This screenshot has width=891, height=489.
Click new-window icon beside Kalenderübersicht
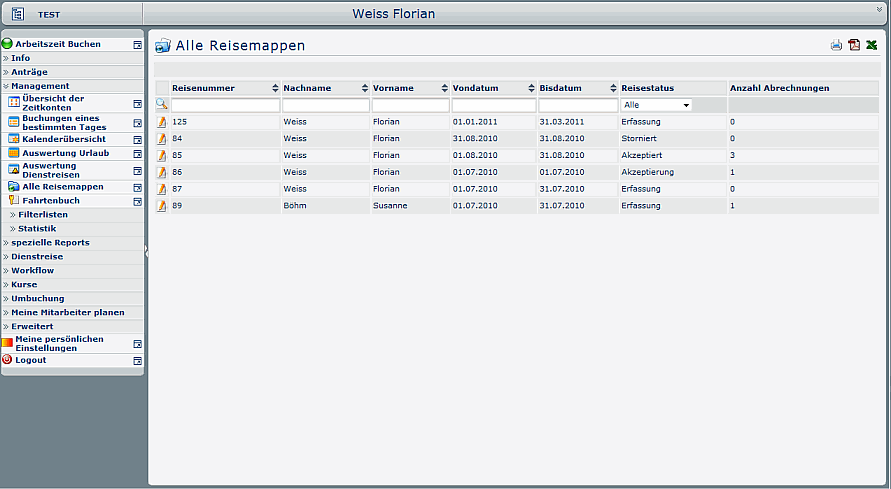pyautogui.click(x=137, y=139)
